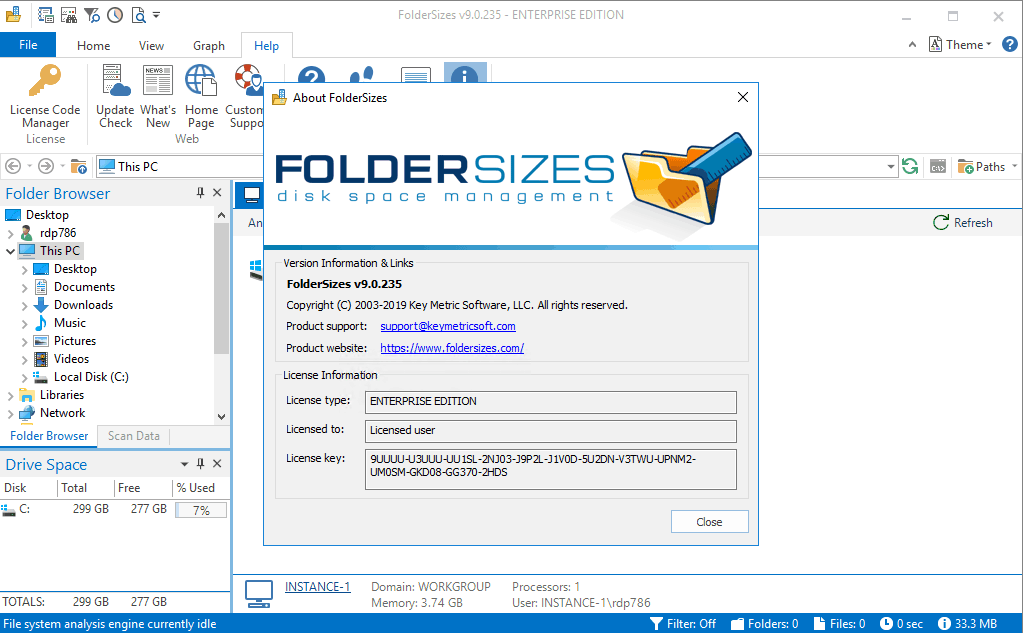Close About dialog with the X button
Viewport: 1023px width, 633px height.
click(x=742, y=97)
